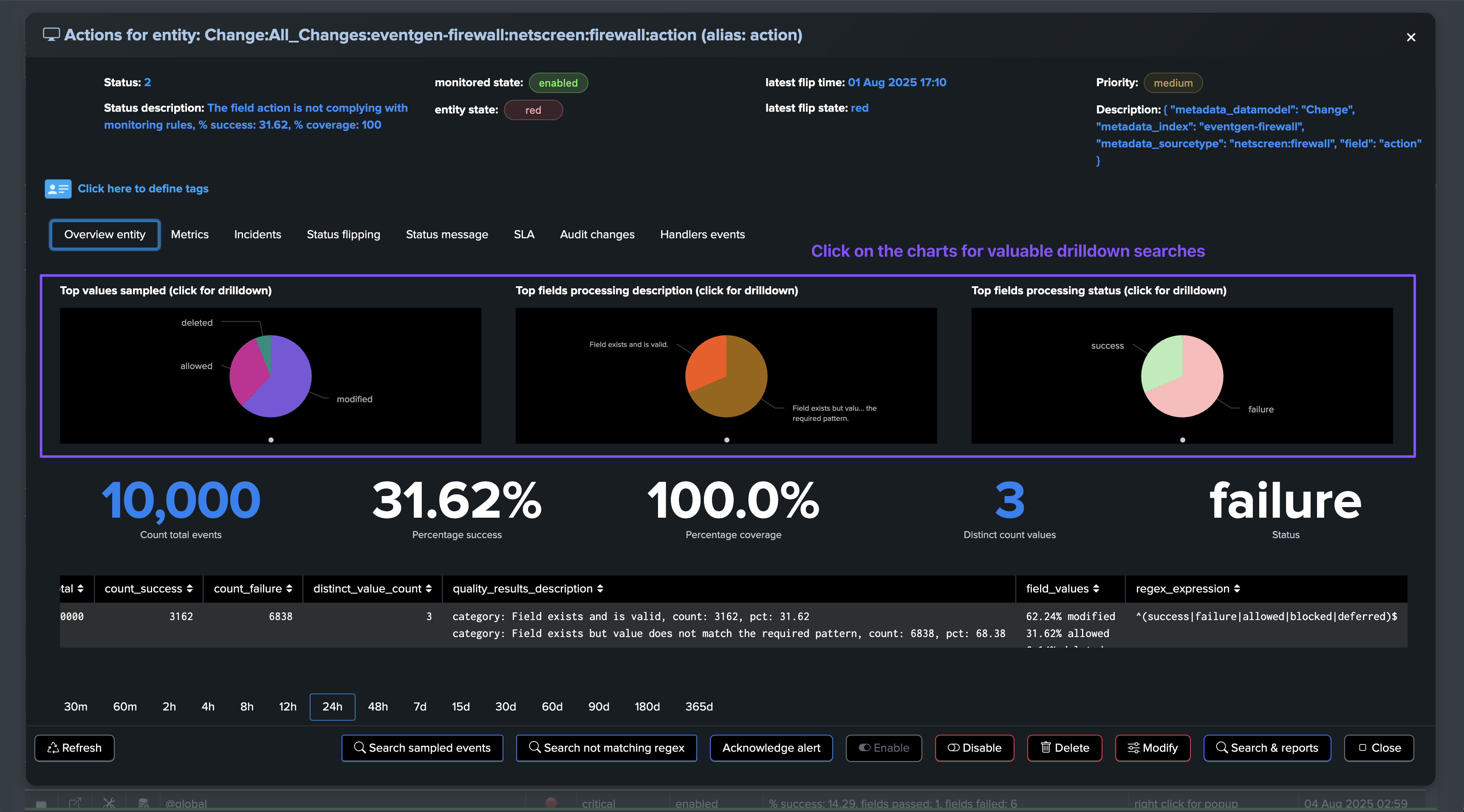
Task: Click the latest flip time '01 Aug 2025 17:10'
Action: pyautogui.click(x=897, y=82)
